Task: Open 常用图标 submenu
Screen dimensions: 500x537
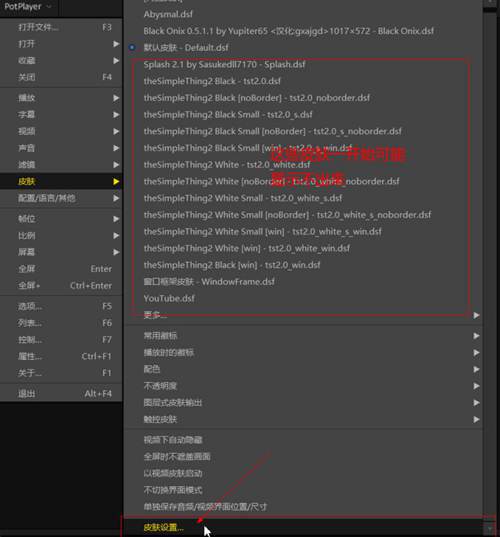Action: pyautogui.click(x=303, y=336)
